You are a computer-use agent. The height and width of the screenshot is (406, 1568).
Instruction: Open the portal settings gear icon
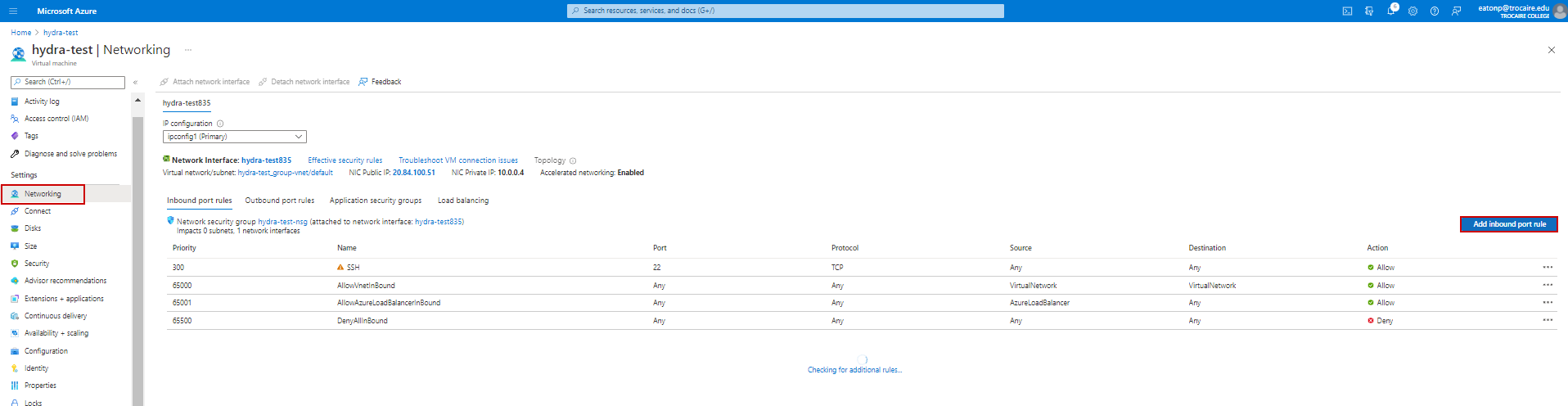pyautogui.click(x=1413, y=11)
